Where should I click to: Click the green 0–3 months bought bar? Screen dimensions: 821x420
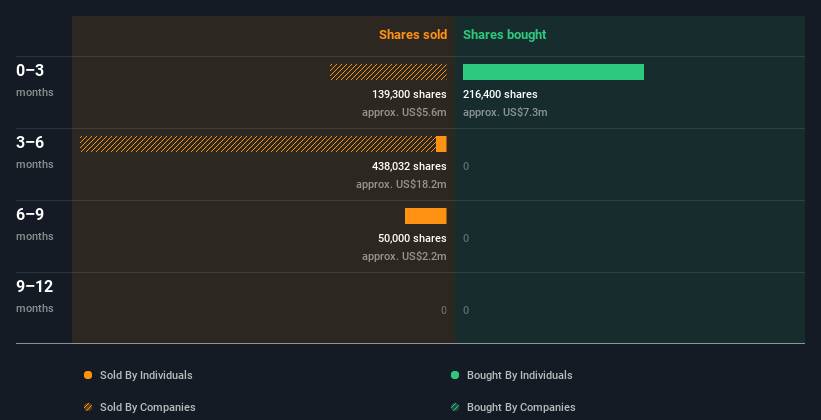pyautogui.click(x=553, y=72)
